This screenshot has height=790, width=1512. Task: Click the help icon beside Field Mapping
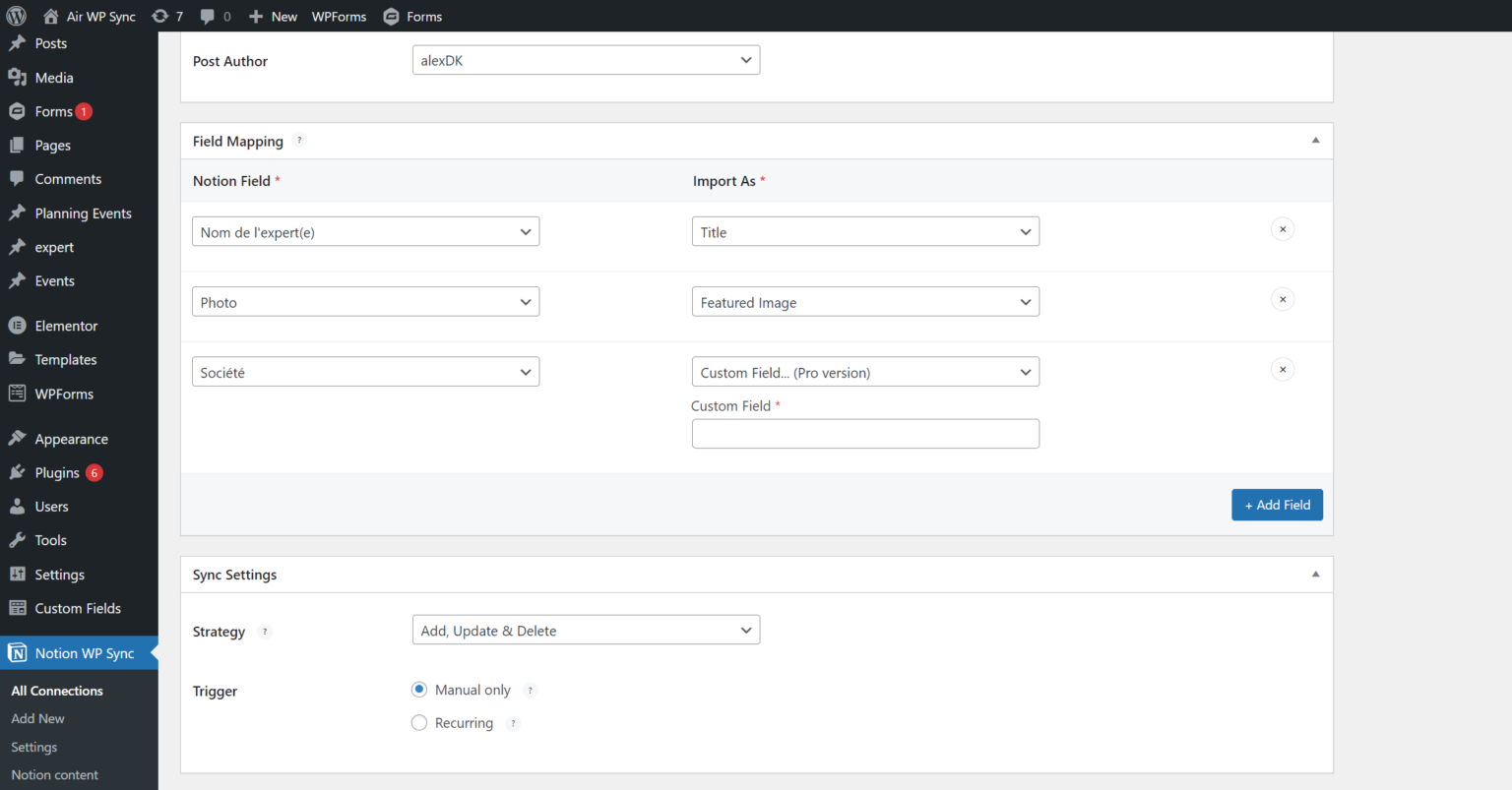299,141
